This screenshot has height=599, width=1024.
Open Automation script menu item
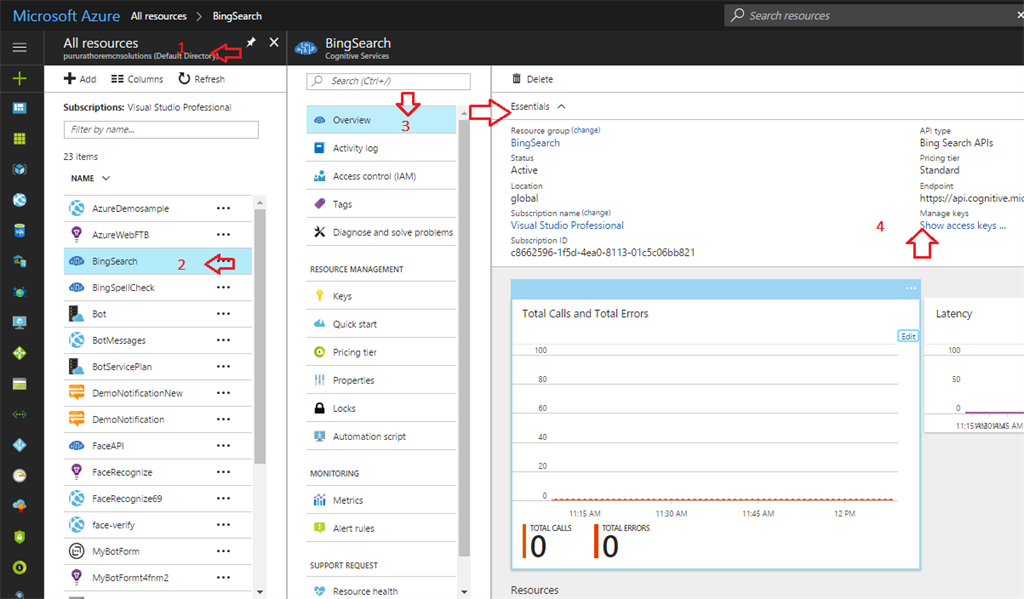coord(381,436)
